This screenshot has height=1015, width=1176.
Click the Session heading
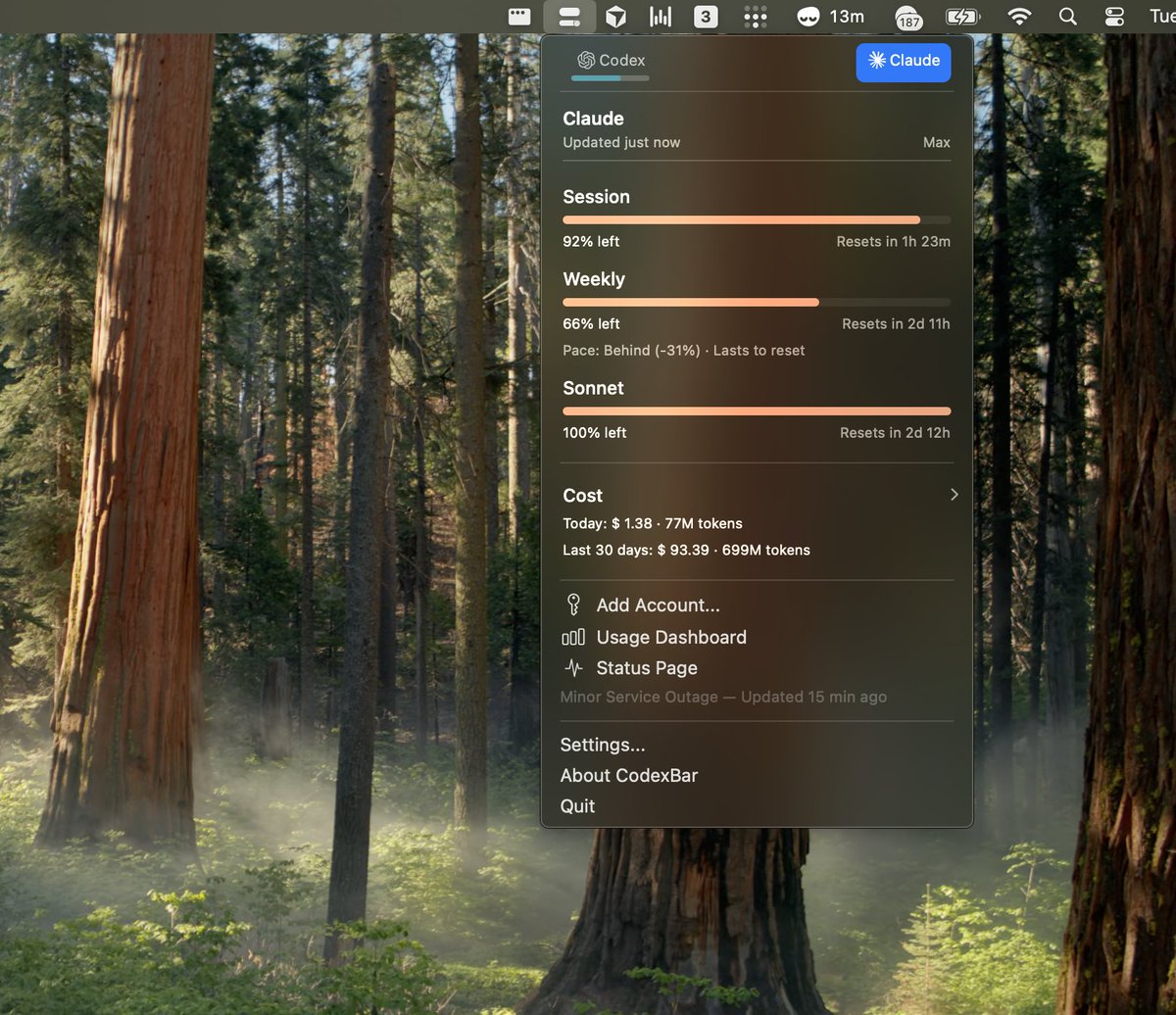coord(596,197)
